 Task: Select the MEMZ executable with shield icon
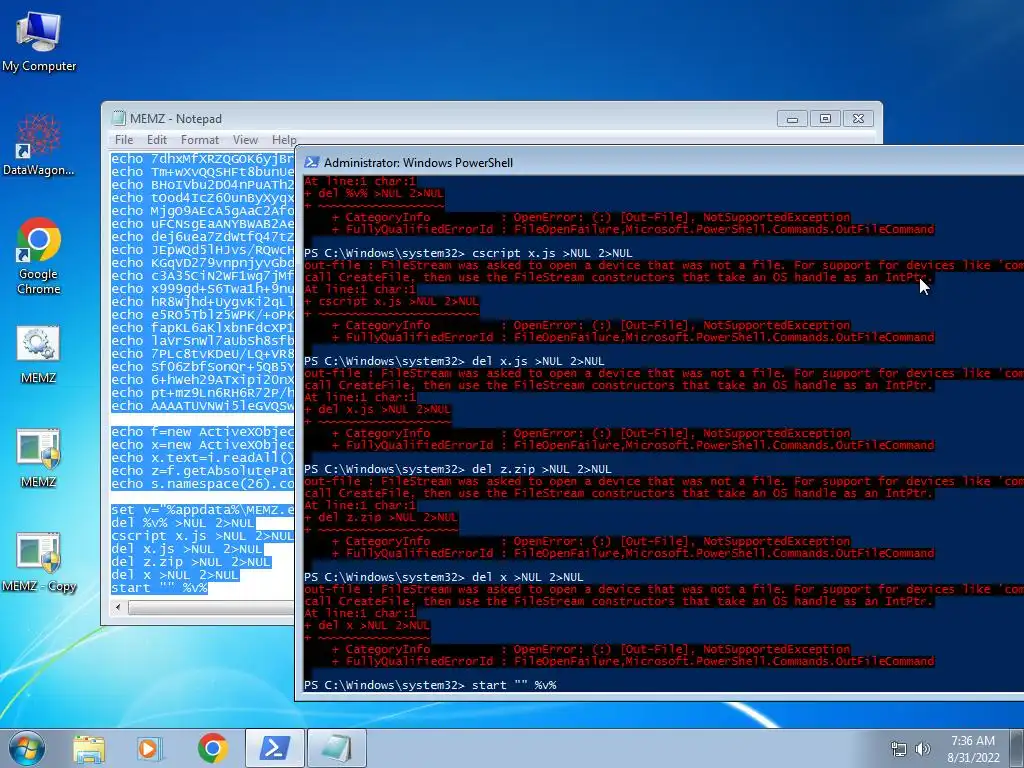(38, 458)
